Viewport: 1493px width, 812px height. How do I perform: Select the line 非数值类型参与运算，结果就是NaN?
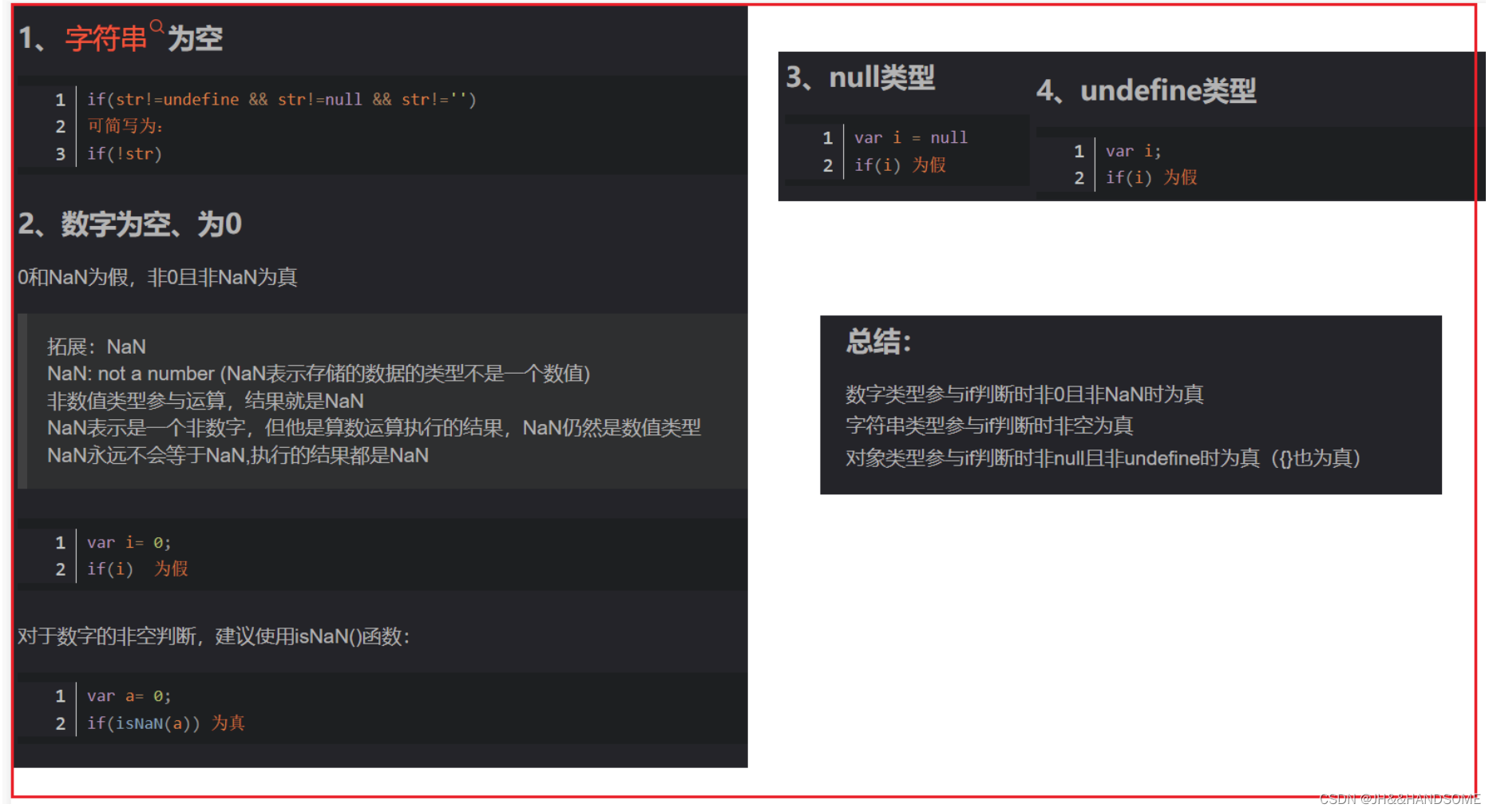point(206,401)
